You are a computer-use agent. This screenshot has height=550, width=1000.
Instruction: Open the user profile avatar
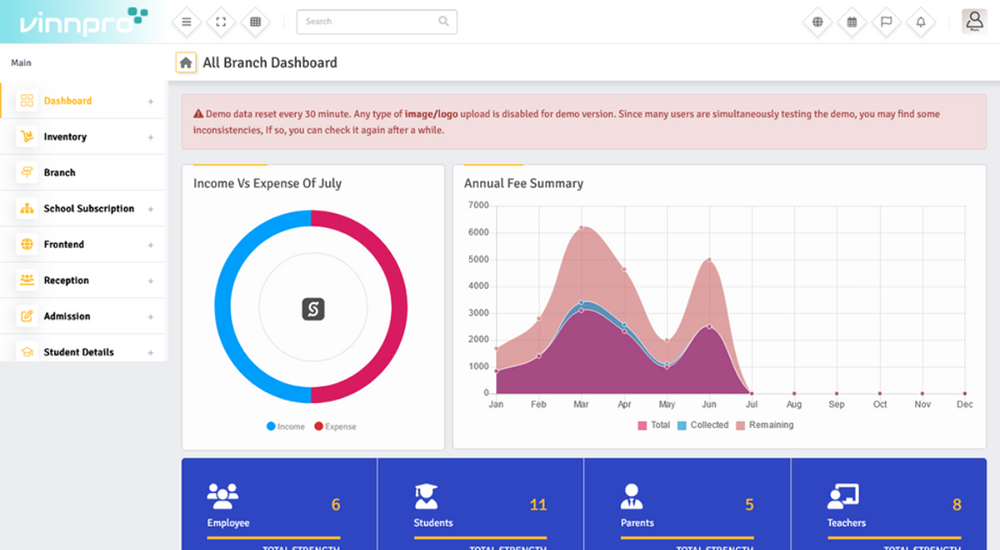973,22
